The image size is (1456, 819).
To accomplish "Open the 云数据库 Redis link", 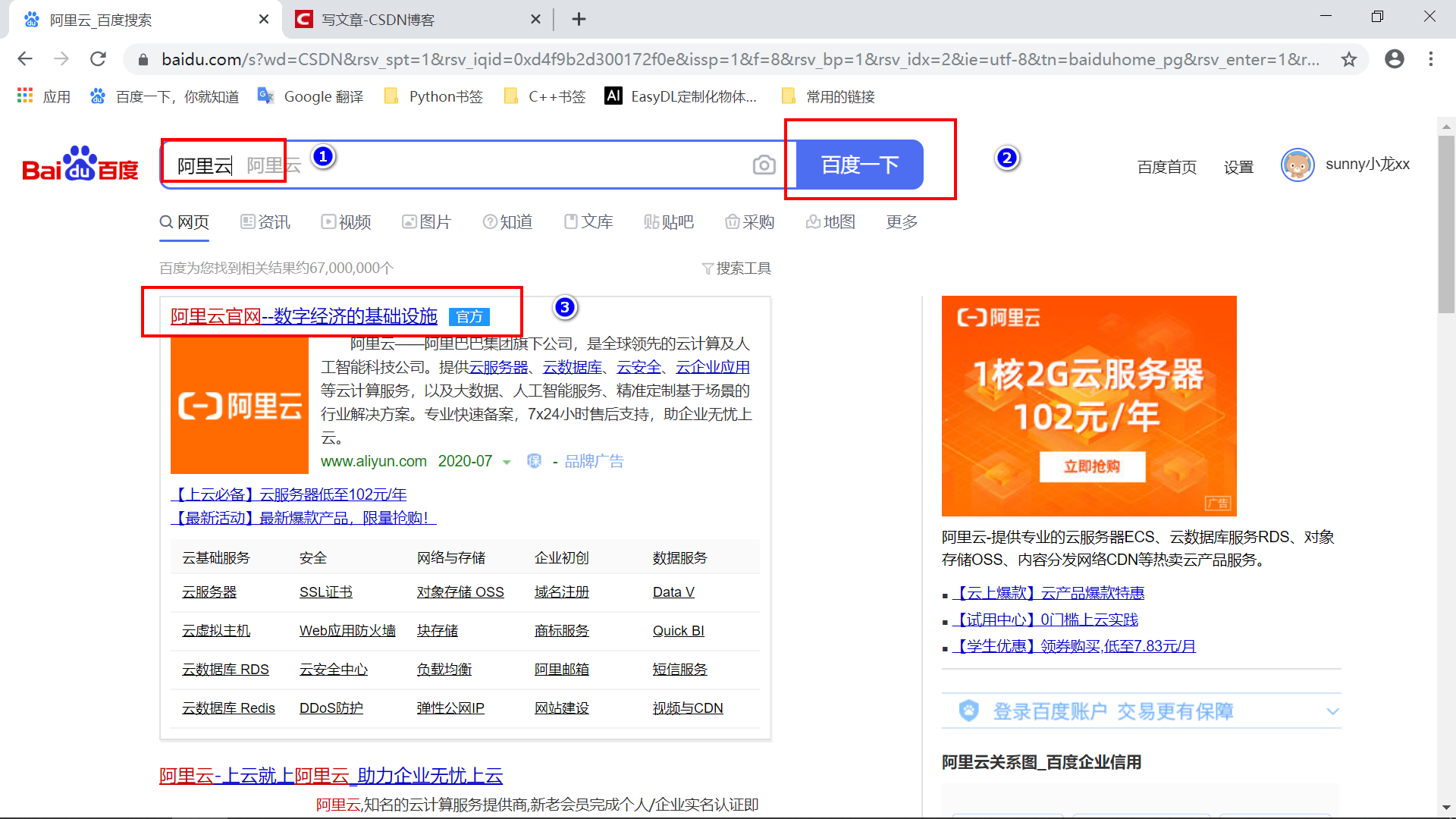I will [x=228, y=708].
